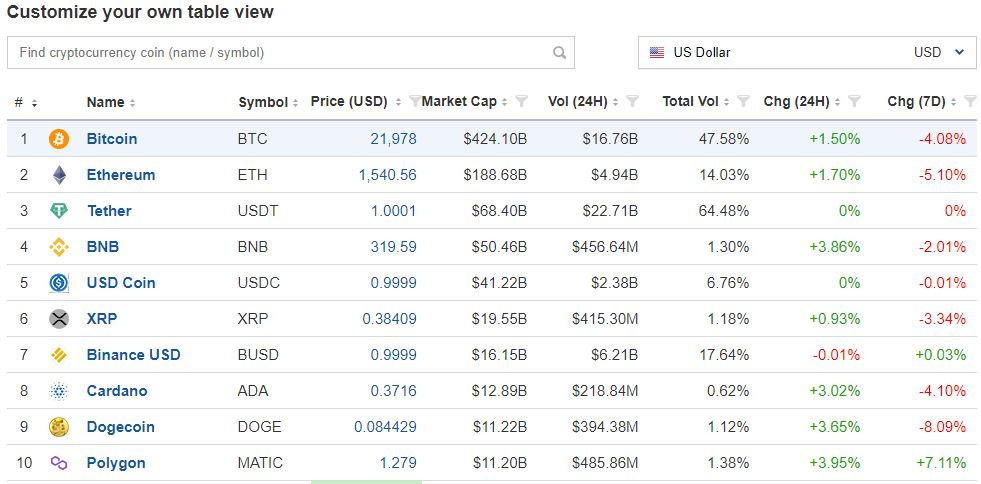Click the Polygon logo icon
The image size is (981, 484).
coord(59,463)
